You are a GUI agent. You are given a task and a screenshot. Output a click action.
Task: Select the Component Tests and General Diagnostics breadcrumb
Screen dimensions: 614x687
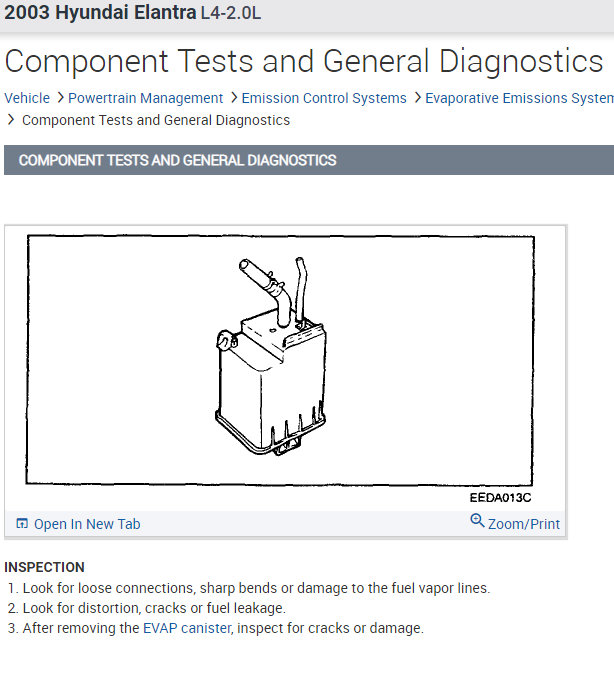(156, 120)
